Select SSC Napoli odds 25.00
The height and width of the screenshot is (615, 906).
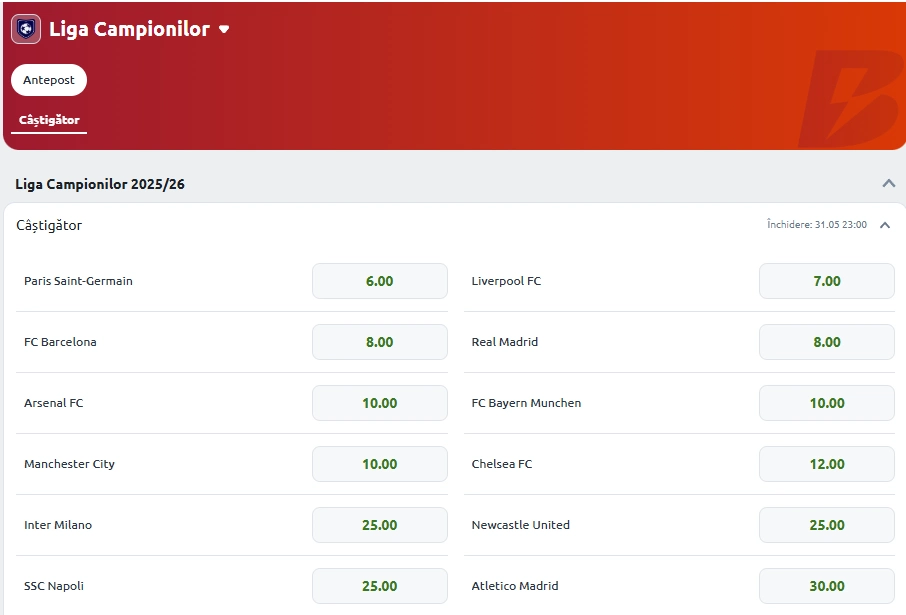click(380, 586)
